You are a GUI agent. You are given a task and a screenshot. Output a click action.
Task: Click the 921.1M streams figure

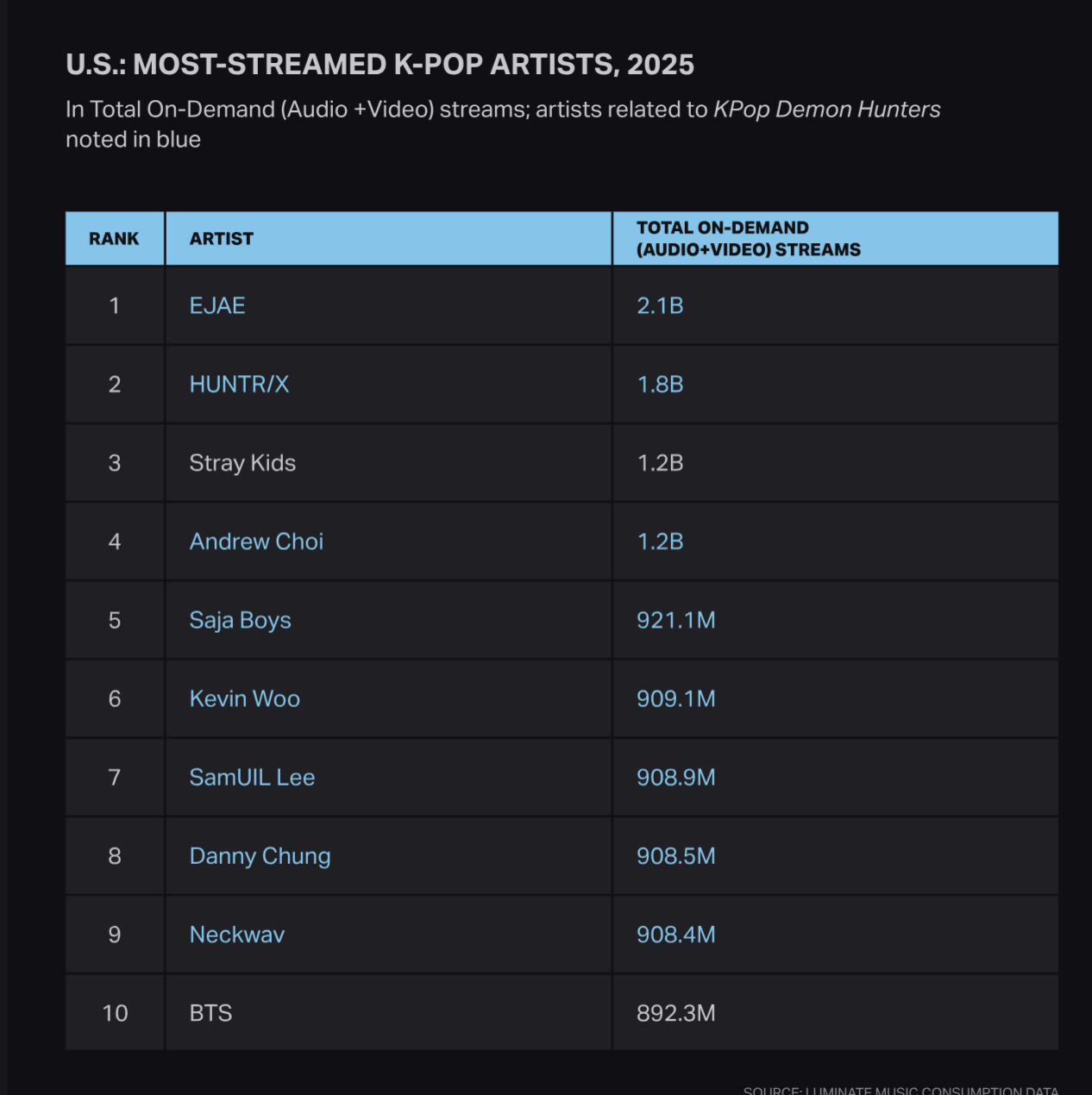pyautogui.click(x=675, y=620)
